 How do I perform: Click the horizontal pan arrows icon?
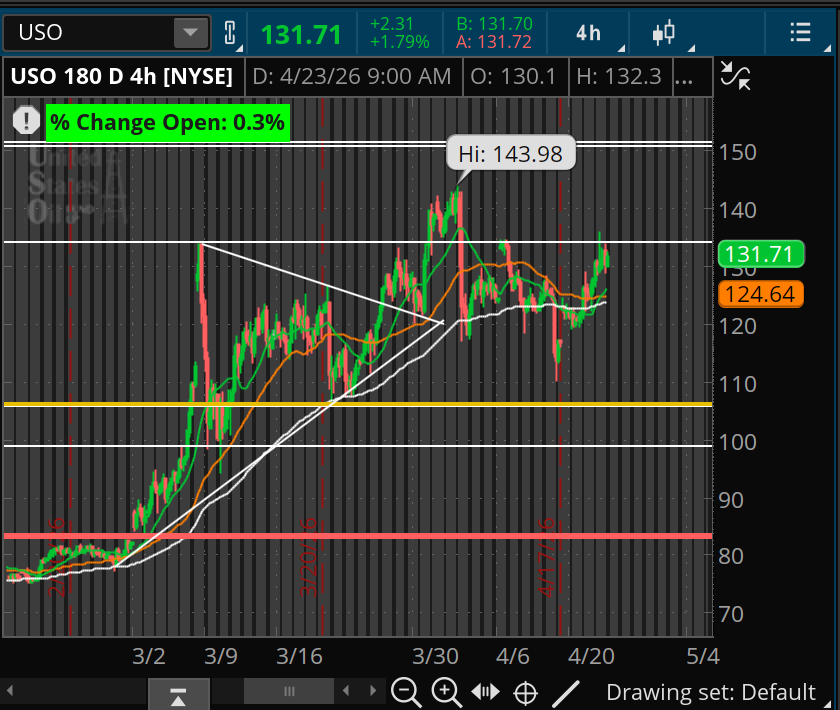tap(485, 692)
